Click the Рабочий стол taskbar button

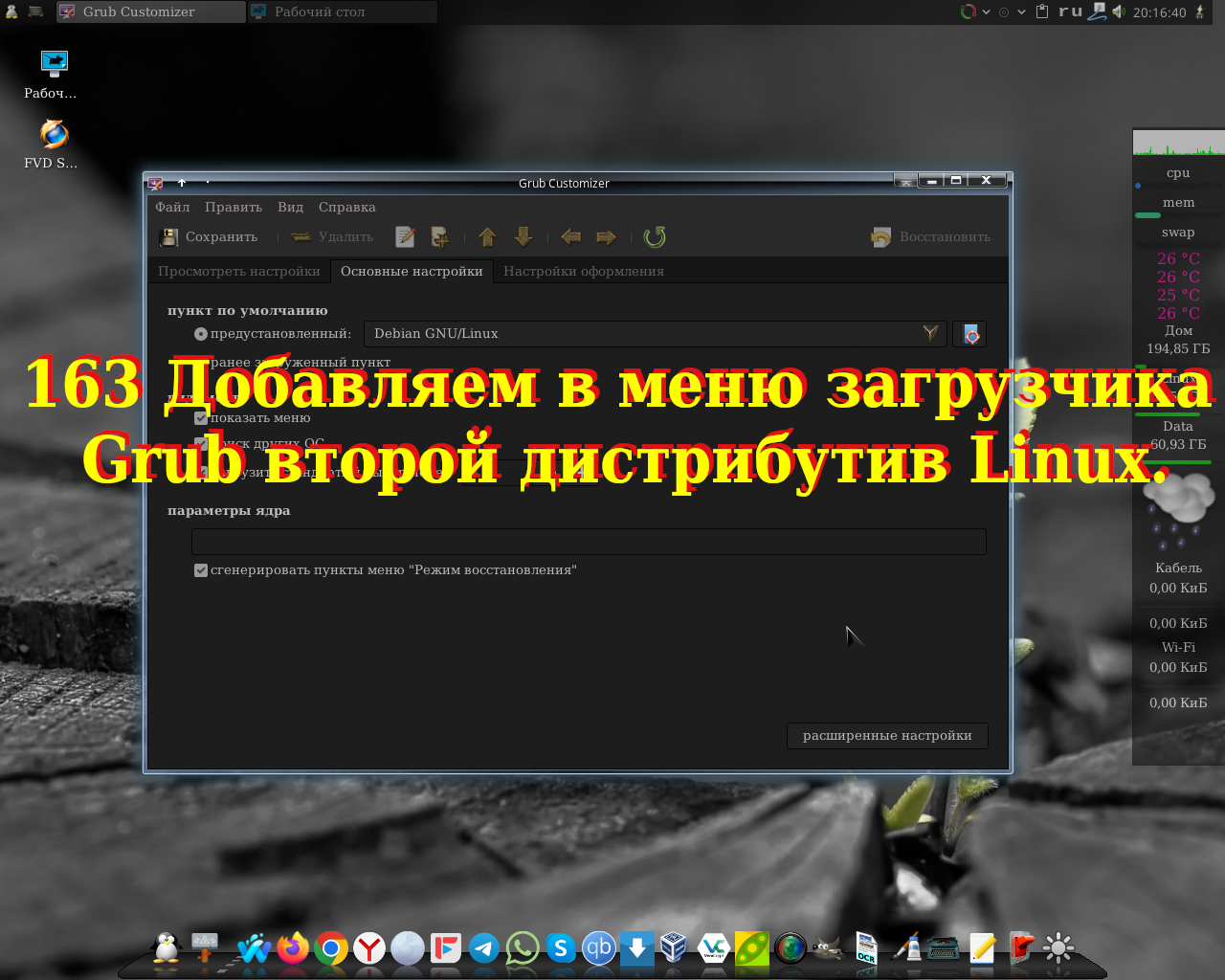[342, 11]
